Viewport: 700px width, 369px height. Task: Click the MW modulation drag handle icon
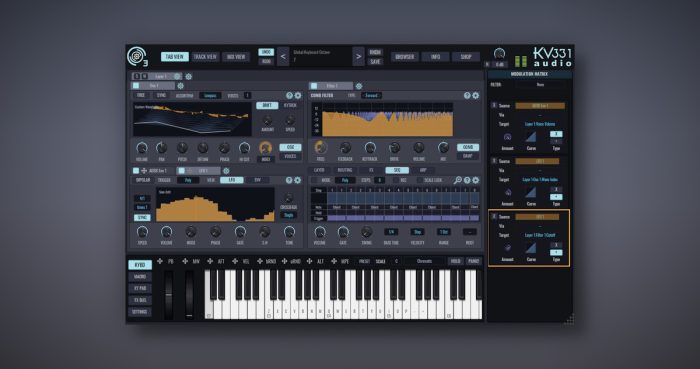pos(185,261)
